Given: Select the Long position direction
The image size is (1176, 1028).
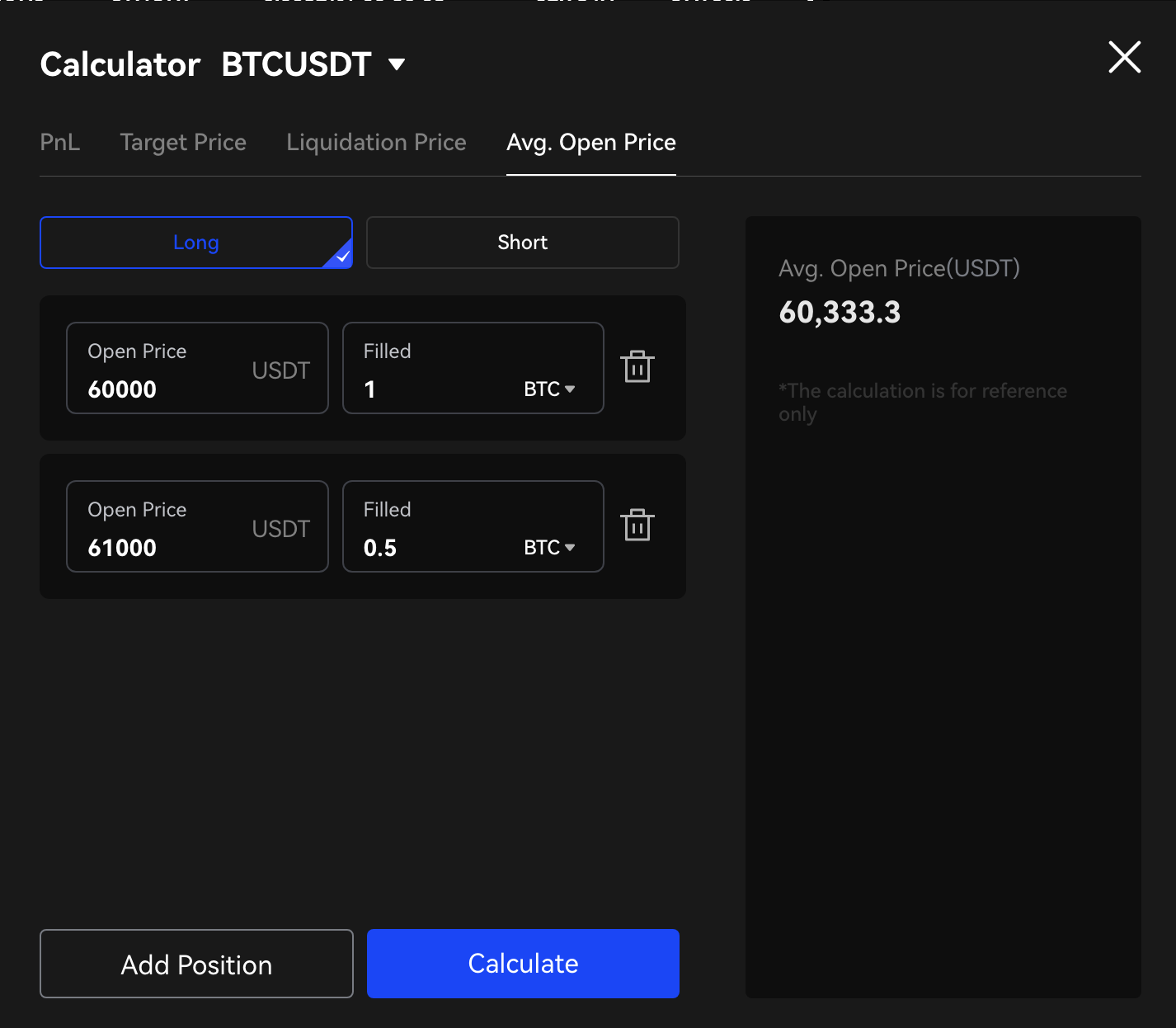Looking at the screenshot, I should tap(196, 243).
